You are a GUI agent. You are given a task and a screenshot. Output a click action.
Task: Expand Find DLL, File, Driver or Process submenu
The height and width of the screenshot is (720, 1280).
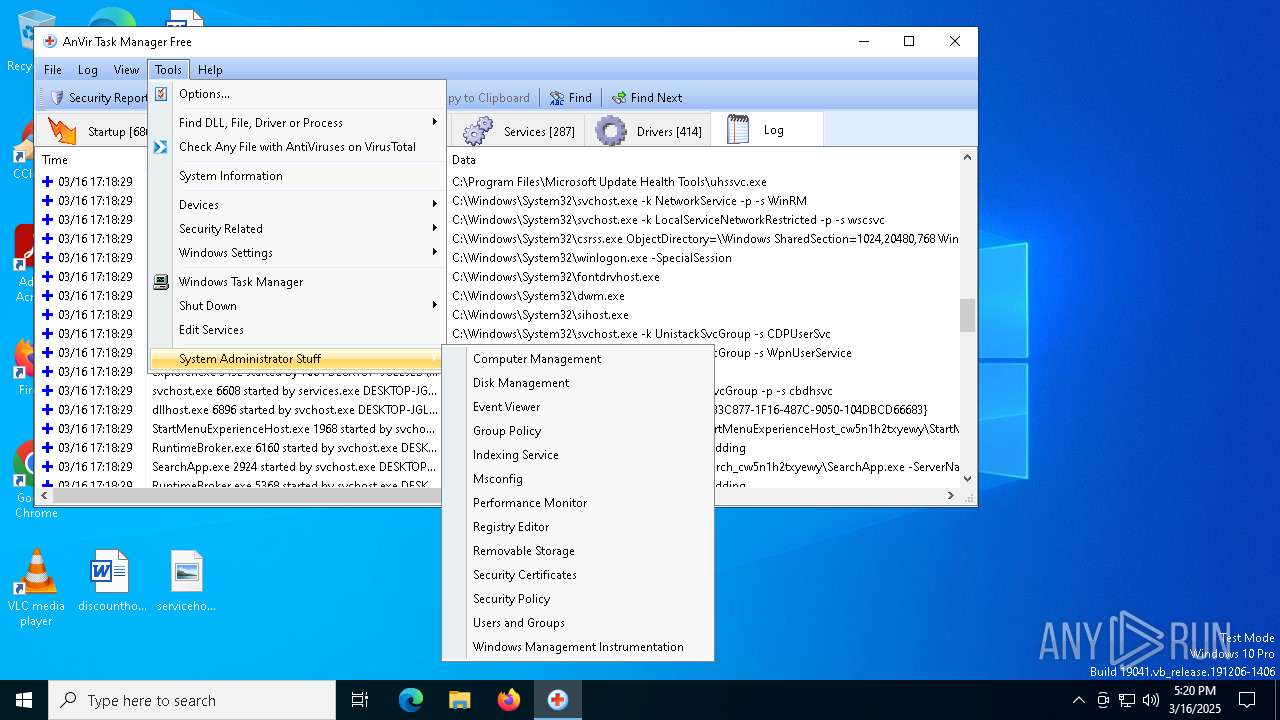pyautogui.click(x=296, y=123)
